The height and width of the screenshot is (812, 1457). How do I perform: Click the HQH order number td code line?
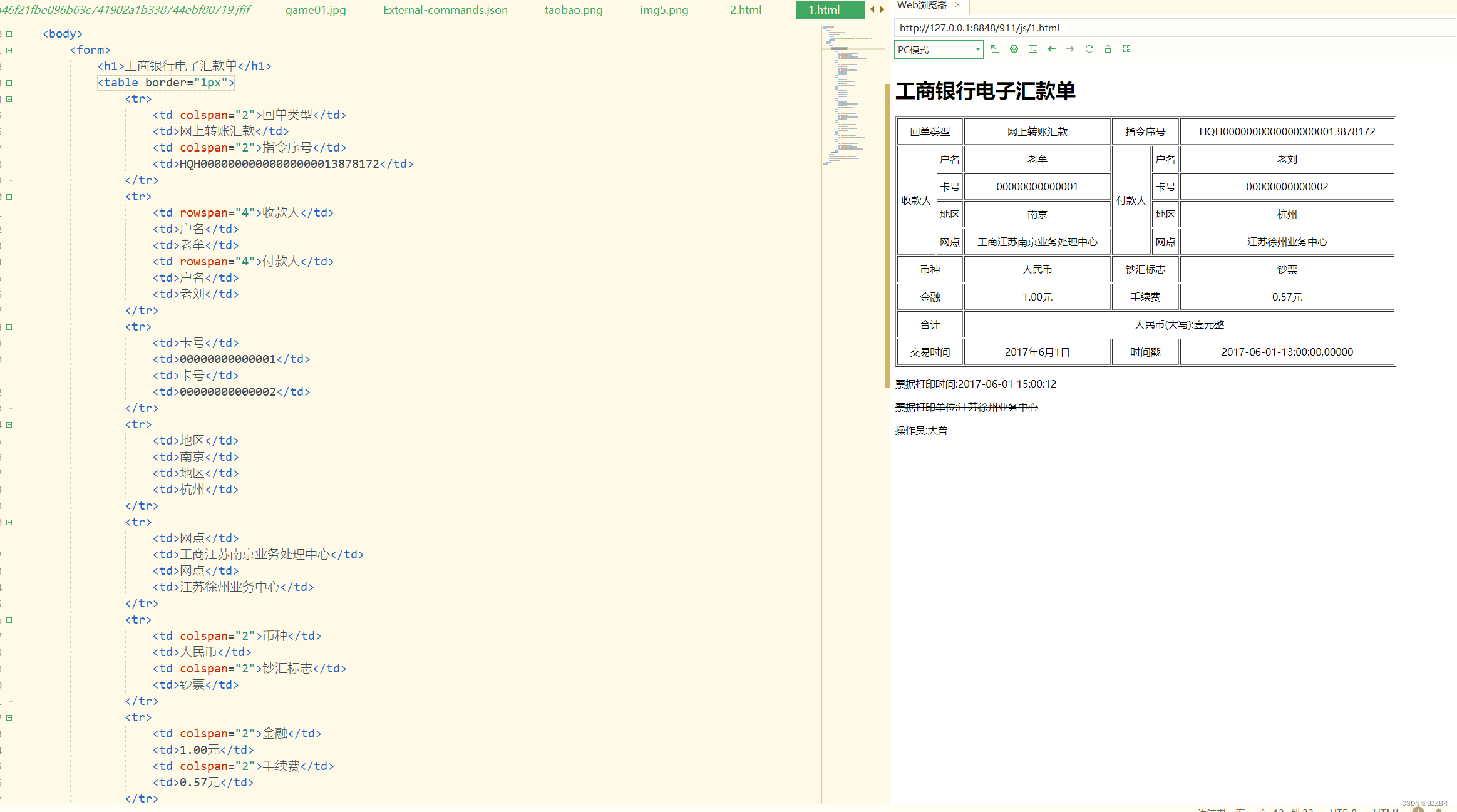pyautogui.click(x=283, y=164)
